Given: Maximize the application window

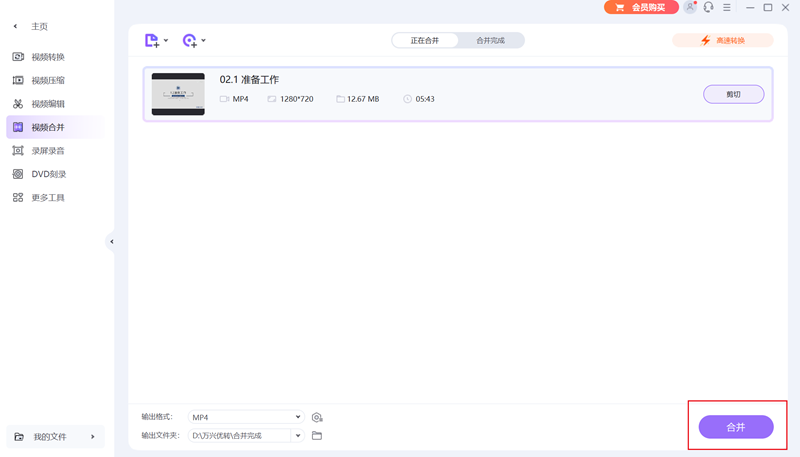Looking at the screenshot, I should tap(768, 7).
